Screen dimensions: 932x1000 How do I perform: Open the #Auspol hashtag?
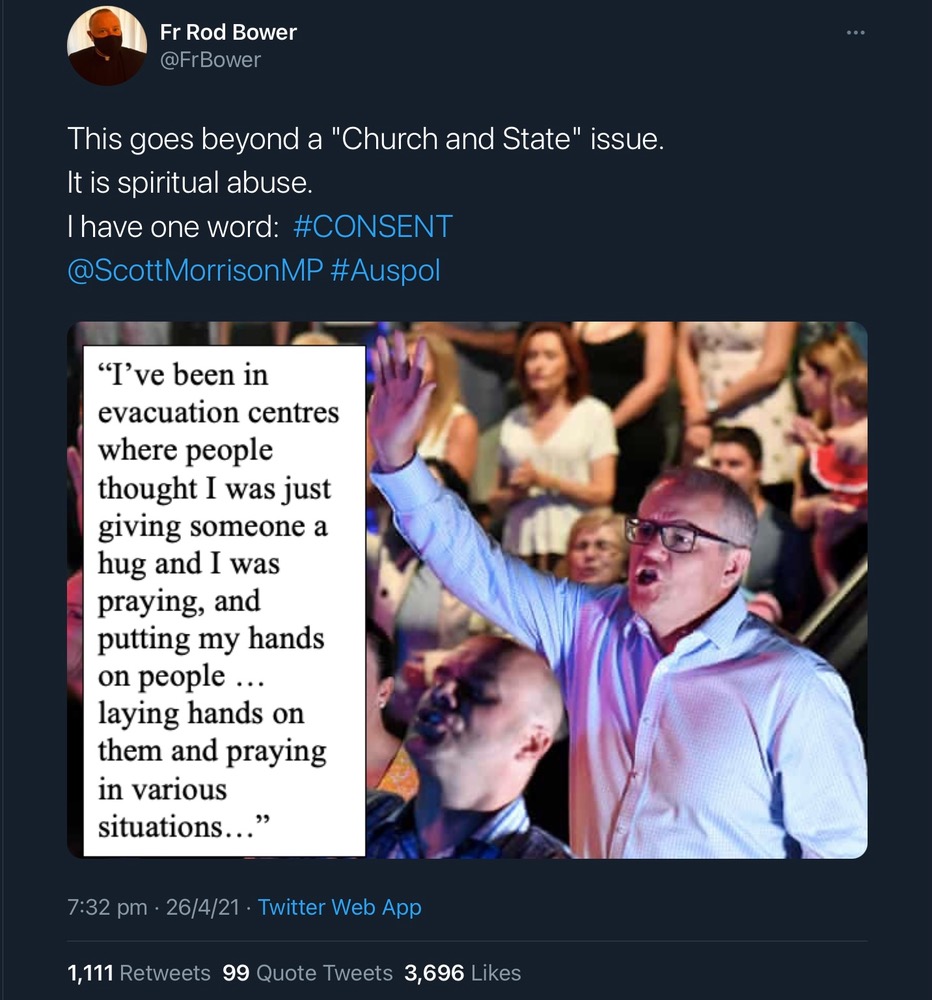point(385,270)
